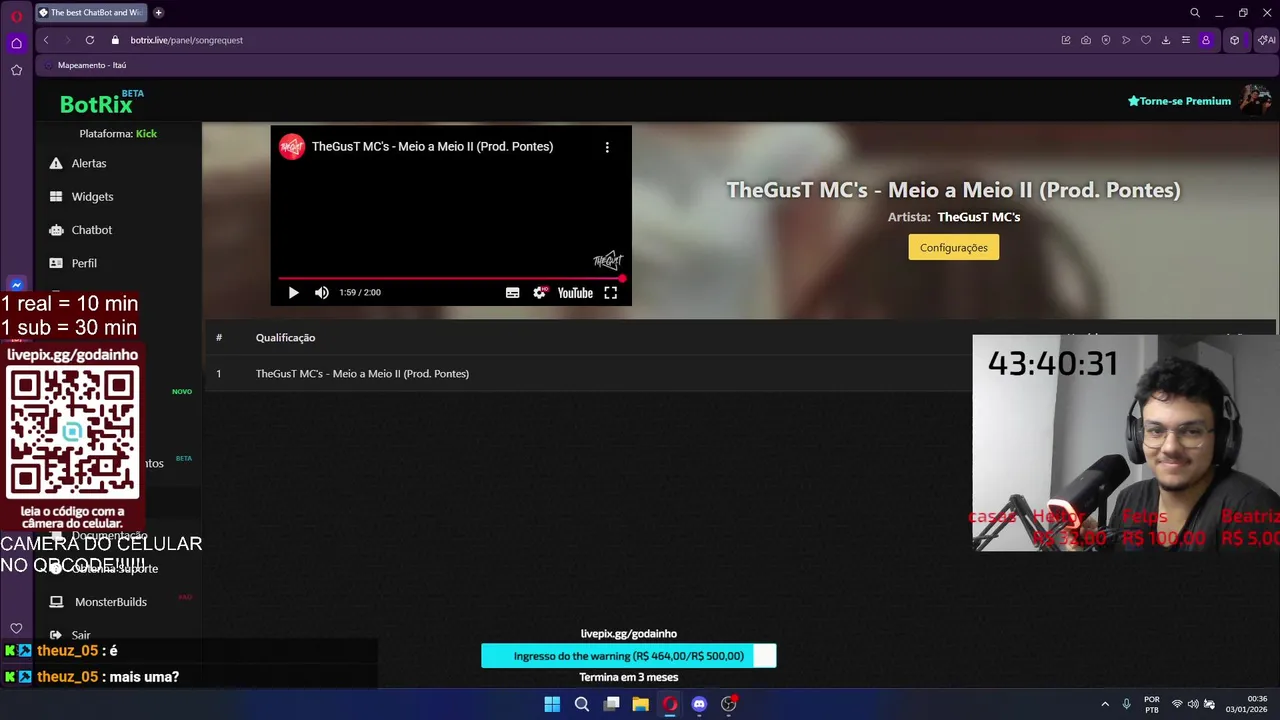The height and width of the screenshot is (720, 1280).
Task: Click Torne-se Premium link
Action: (1179, 101)
